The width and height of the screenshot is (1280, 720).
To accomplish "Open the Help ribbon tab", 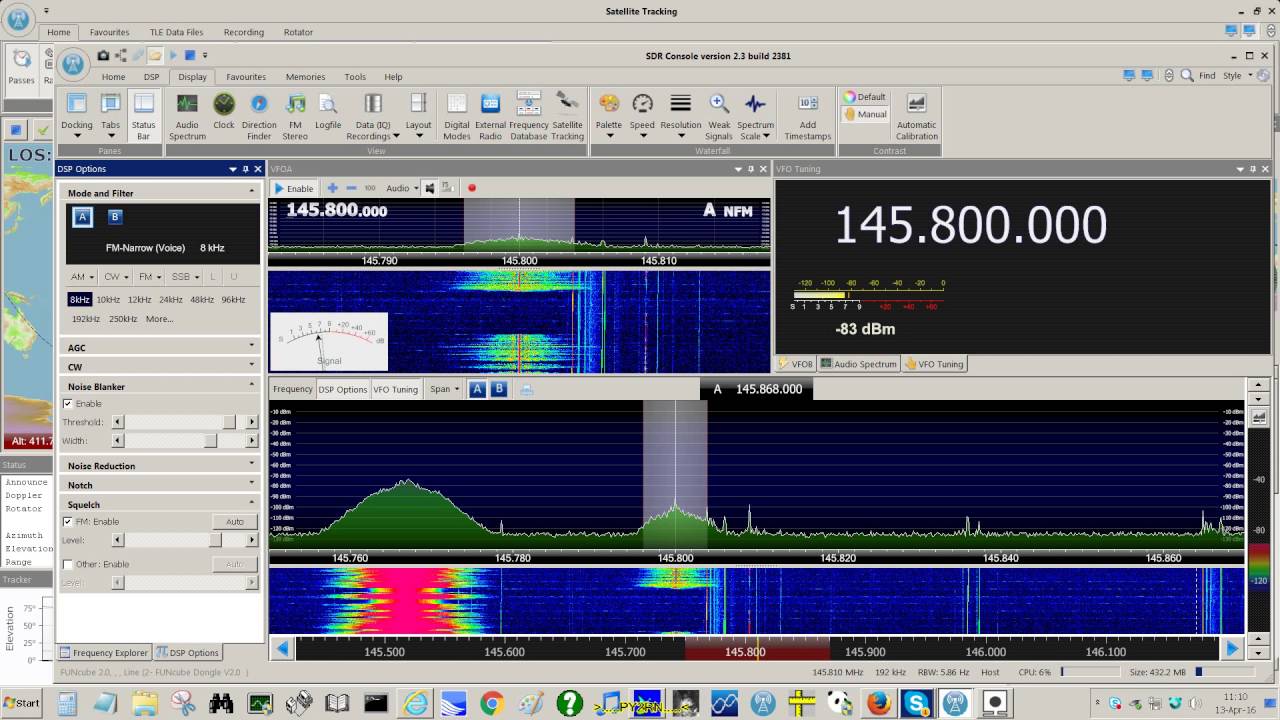I will tap(393, 76).
